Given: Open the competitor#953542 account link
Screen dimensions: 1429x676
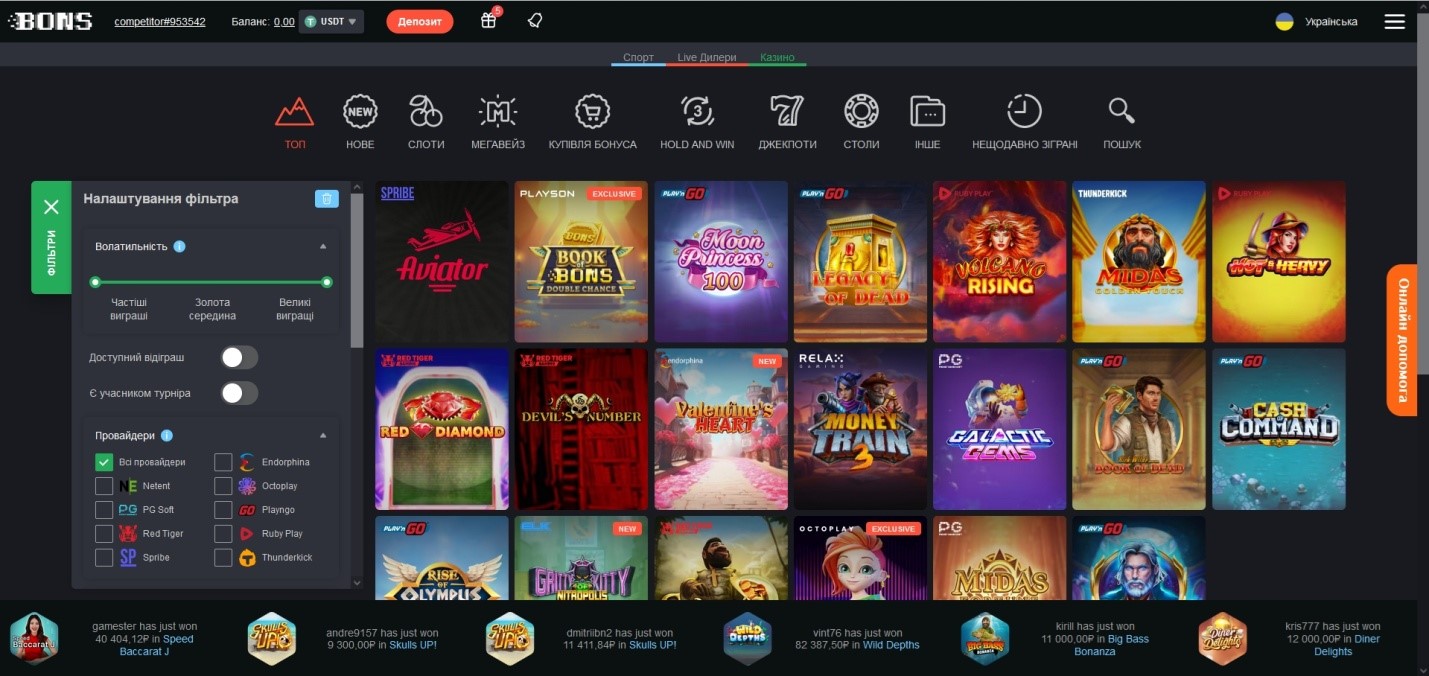Looking at the screenshot, I should (x=160, y=22).
